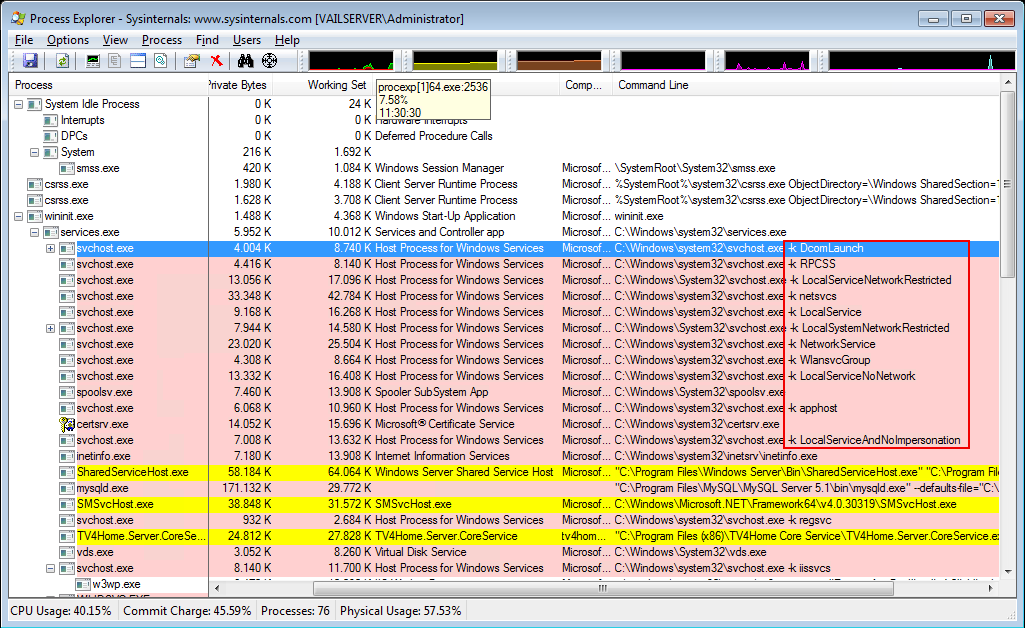Click vertical scrollbar down arrow

[x=1007, y=572]
